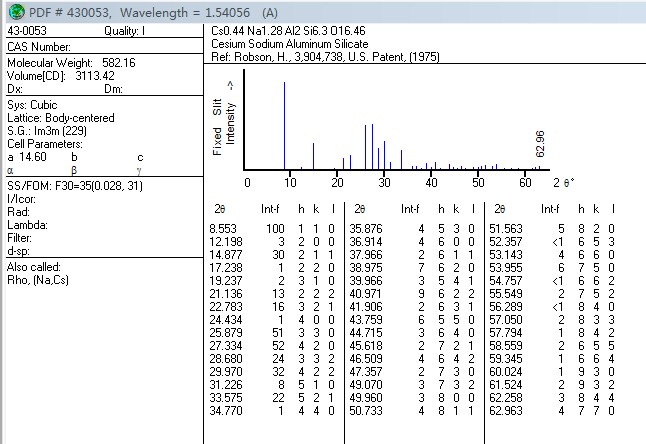Viewport: 646px width, 444px height.
Task: Click the Filter label
Action: pos(19,238)
